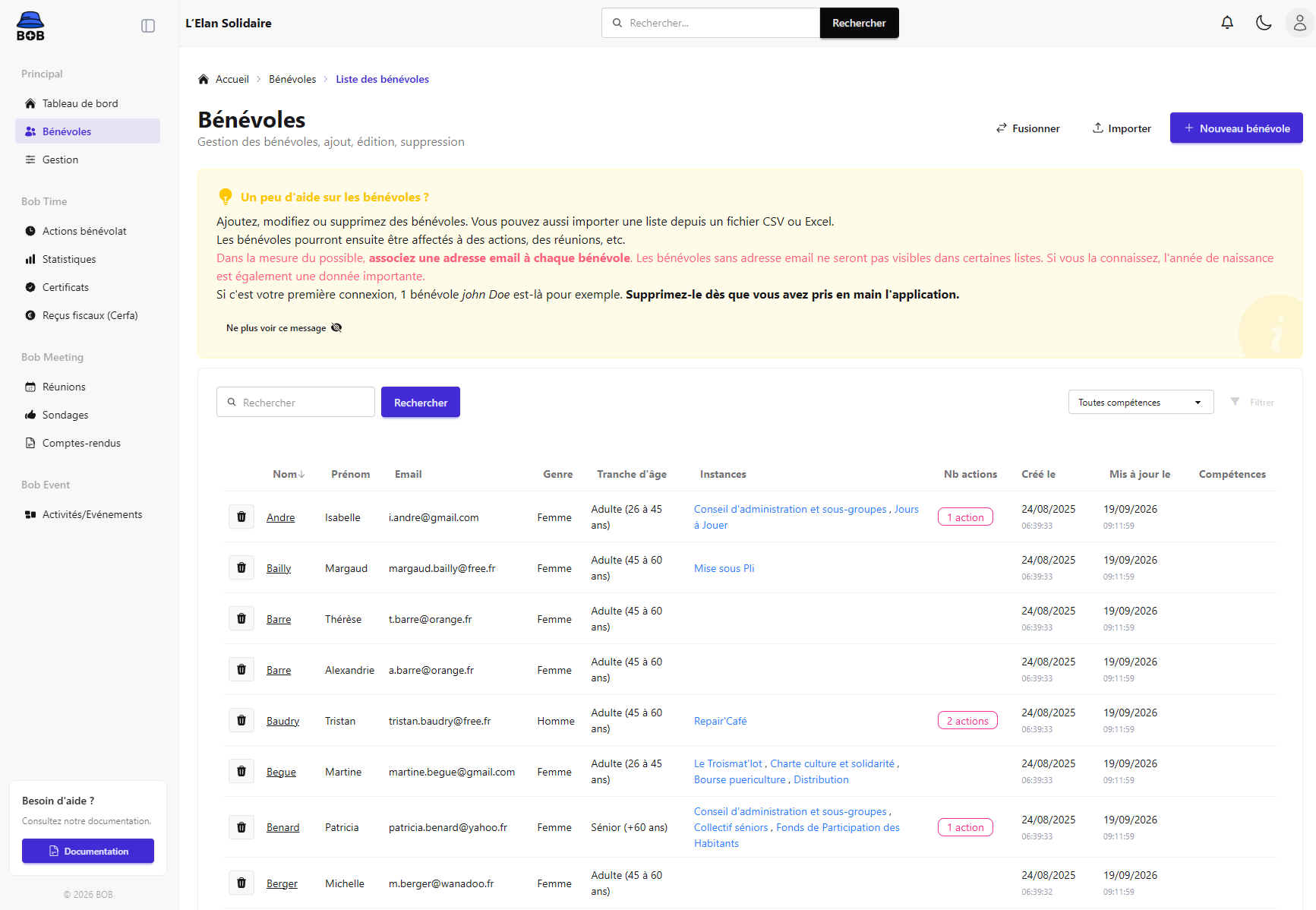Open the user profile avatar menu
The height and width of the screenshot is (910, 1316).
1299,23
